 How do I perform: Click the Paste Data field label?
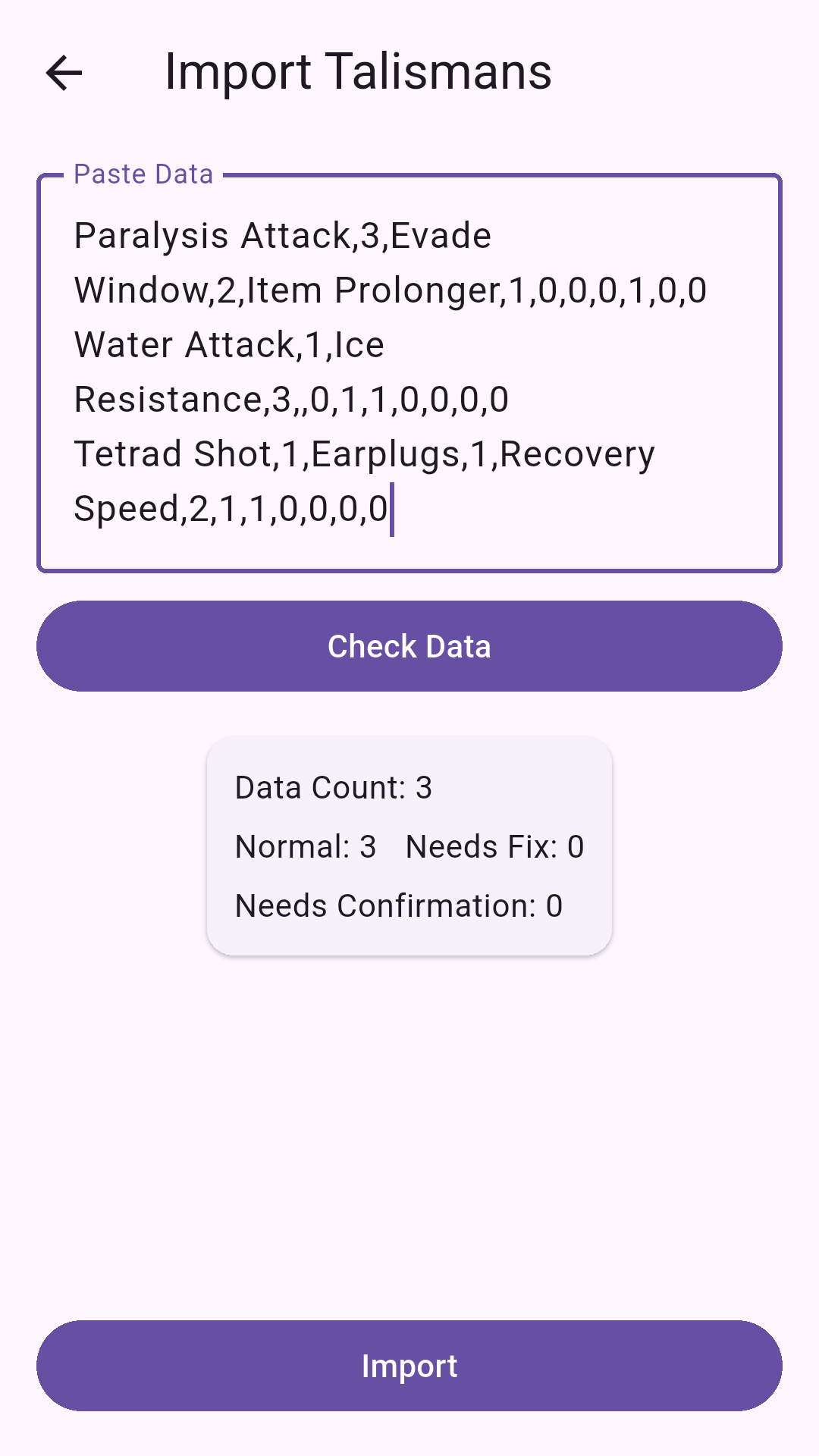point(143,174)
